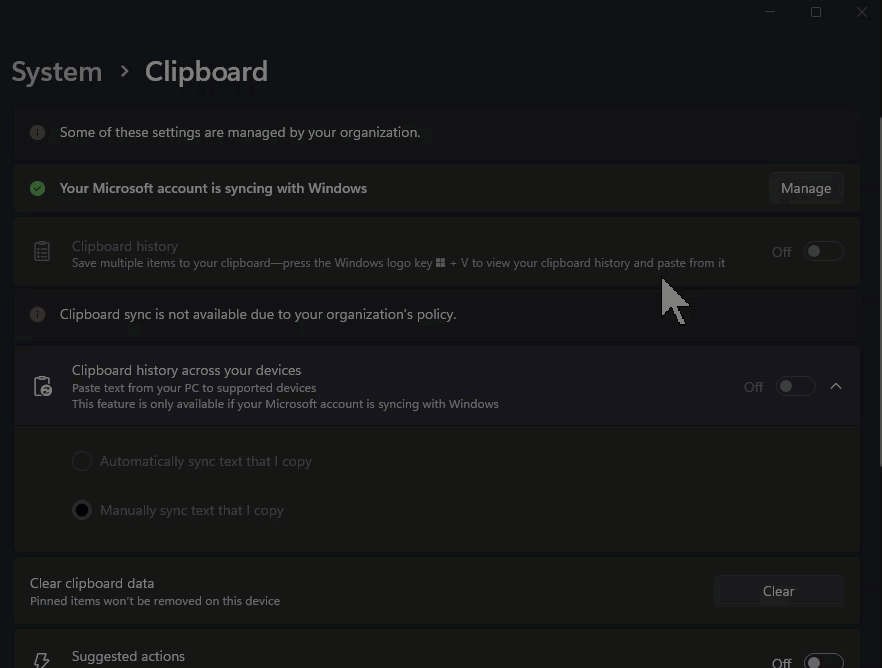Click the Clipboard history list icon

[x=42, y=251]
